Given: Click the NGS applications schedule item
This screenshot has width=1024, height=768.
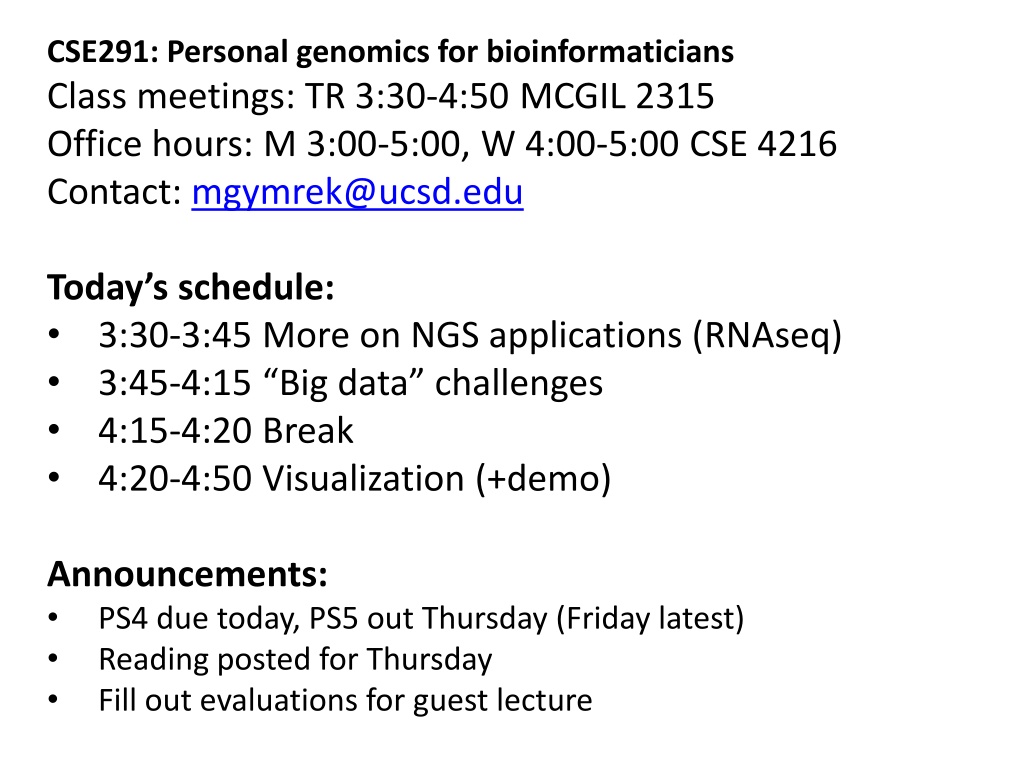Looking at the screenshot, I should pos(470,336).
